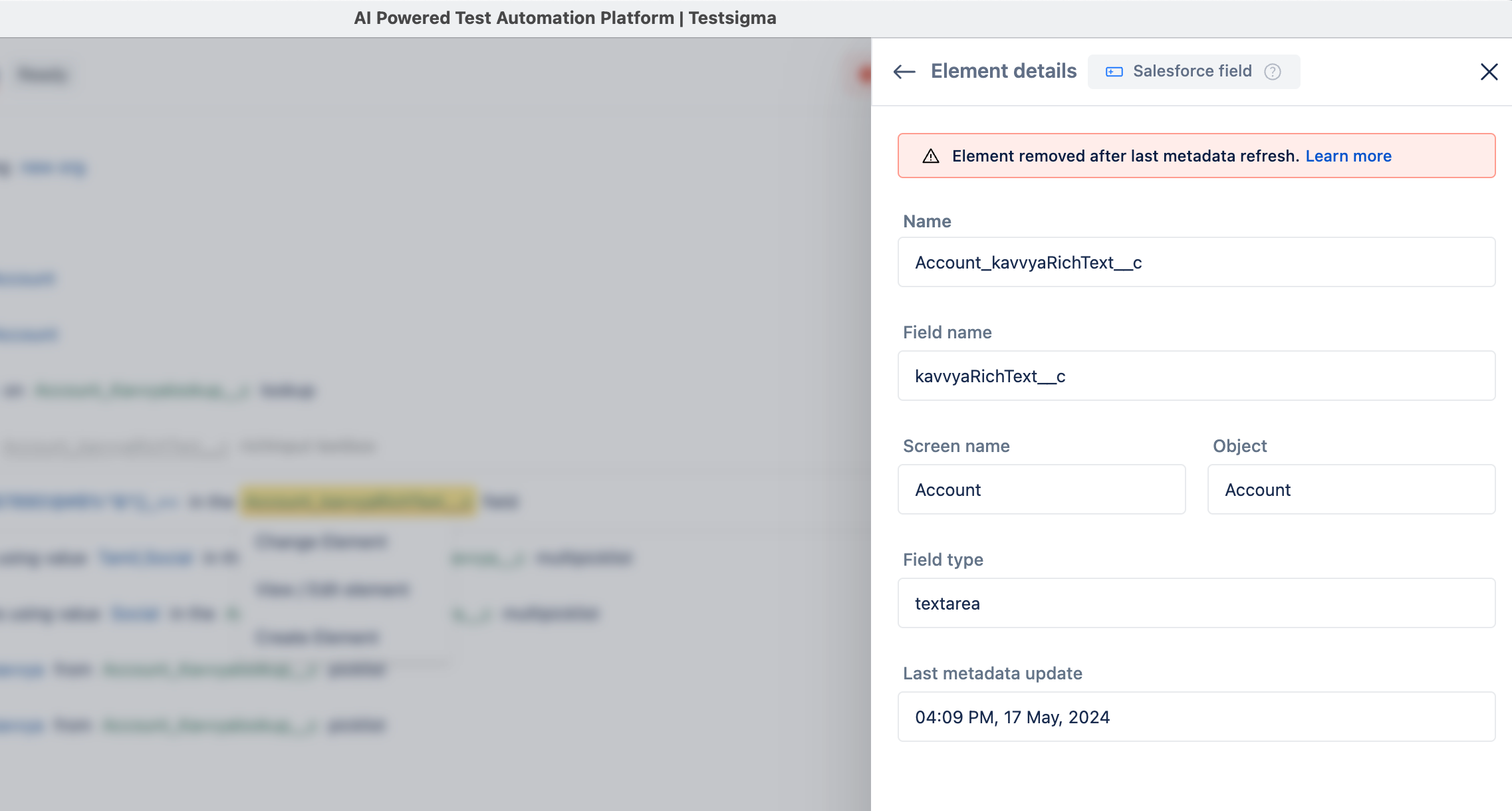Screen dimensions: 1512x811
Task: Open help icon next to Salesforce field
Action: click(x=1273, y=72)
